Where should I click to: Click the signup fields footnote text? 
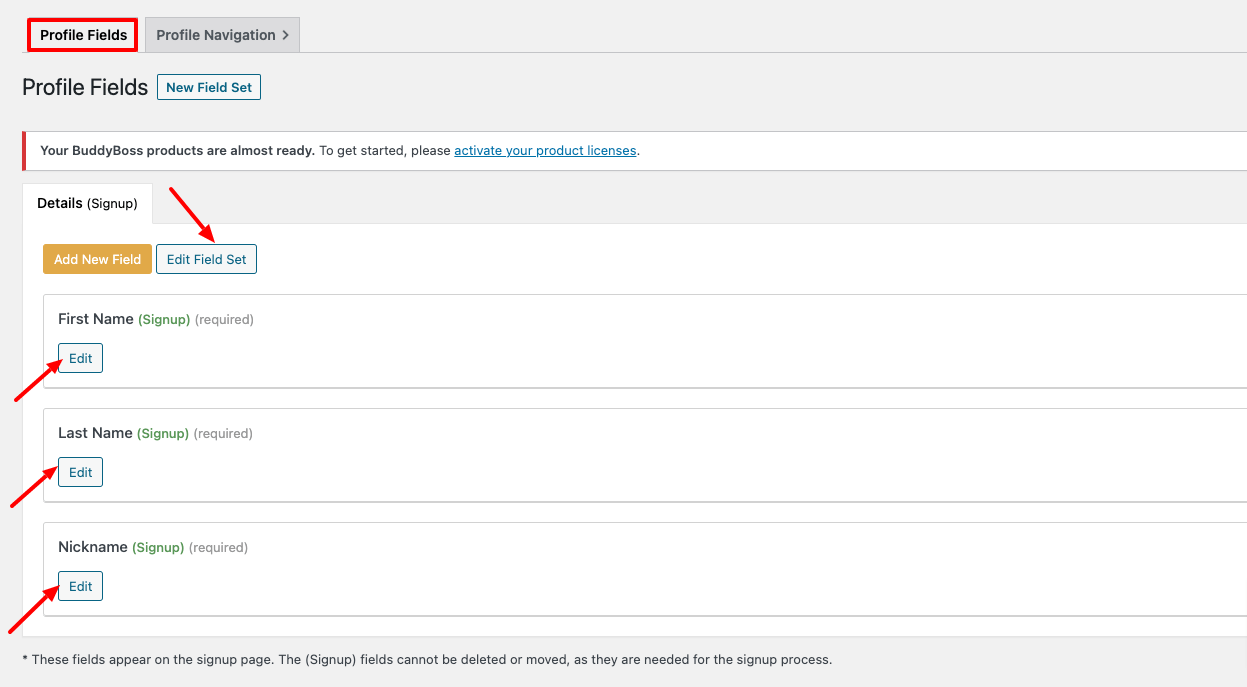click(x=426, y=660)
